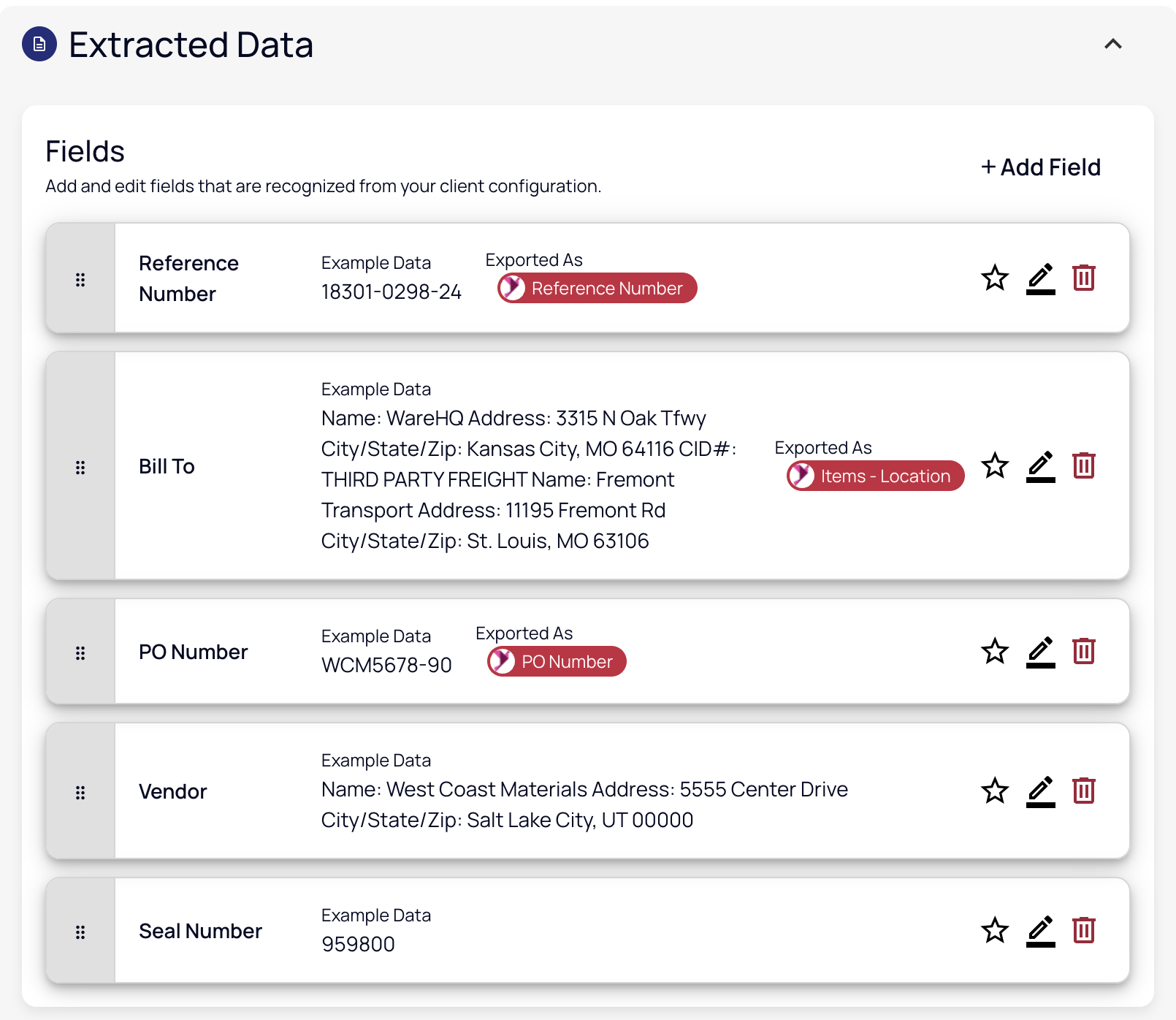Delete the PO Number field
1176x1020 pixels.
click(x=1084, y=651)
